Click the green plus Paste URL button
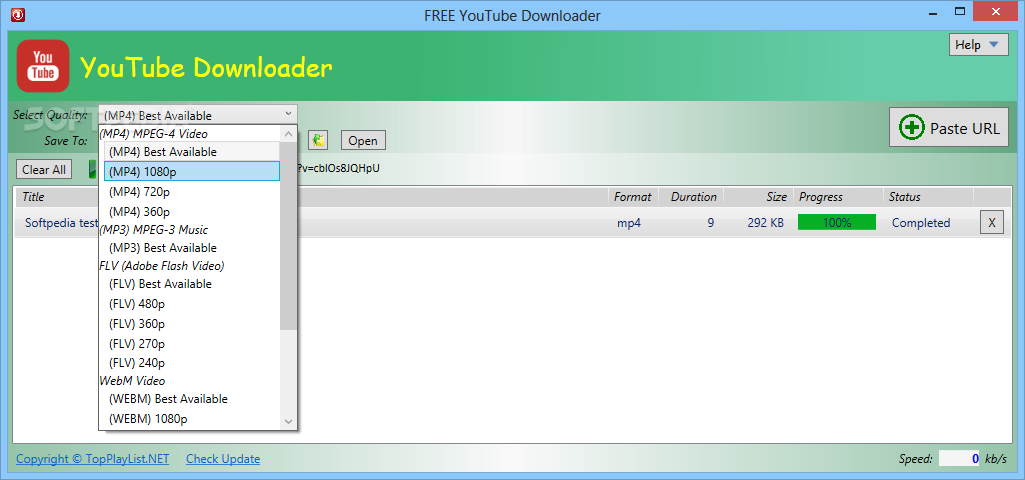 949,128
